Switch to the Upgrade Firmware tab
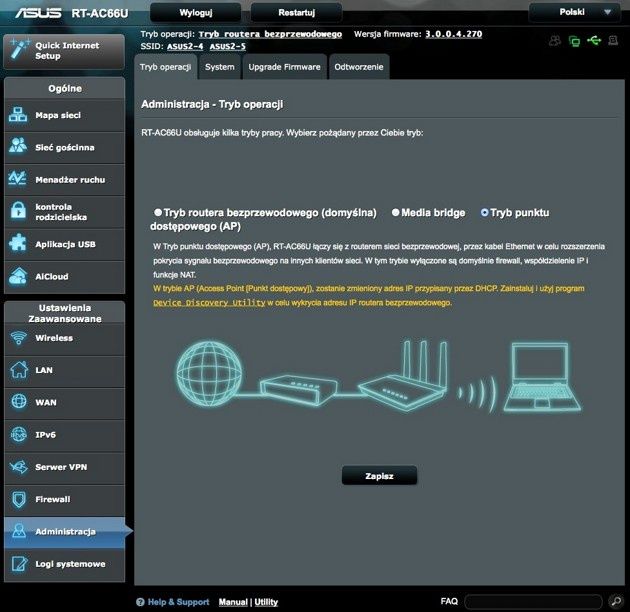630x612 pixels. click(x=284, y=67)
